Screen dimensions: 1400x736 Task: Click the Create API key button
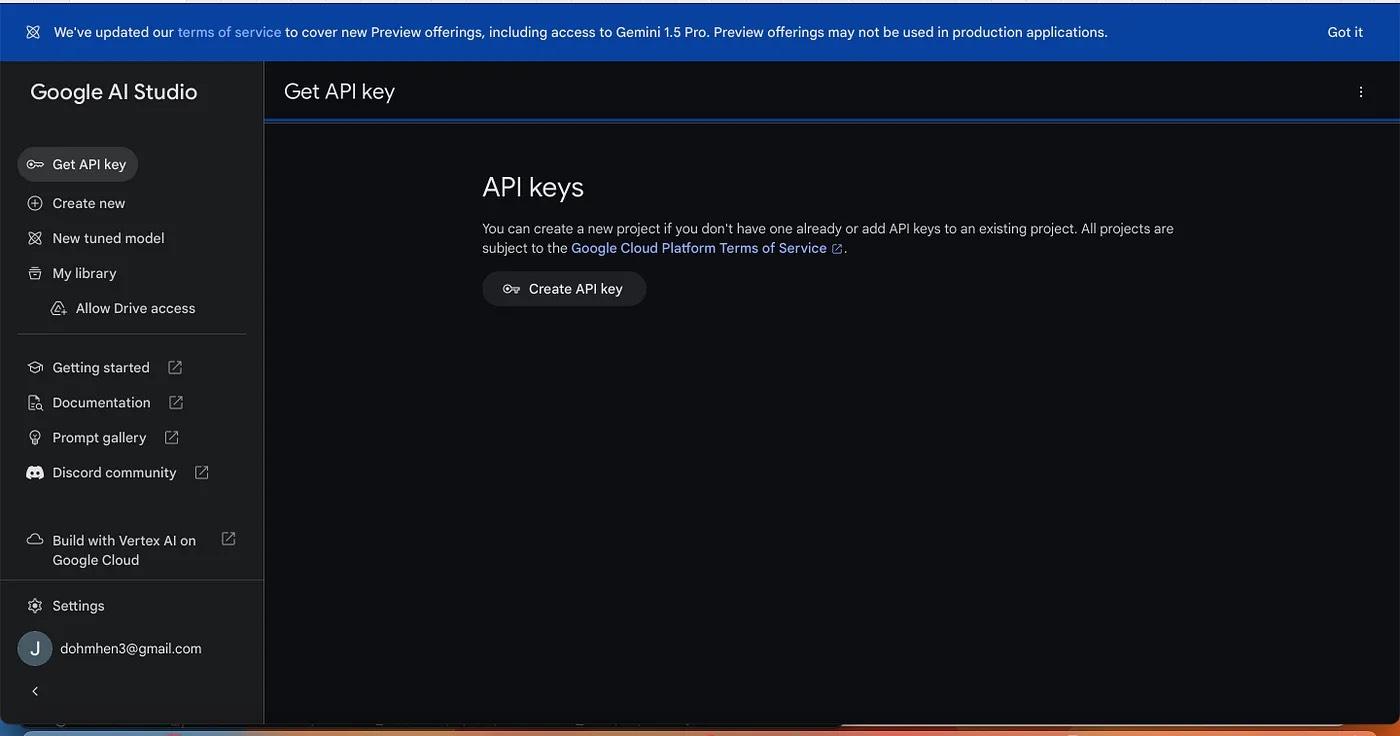point(564,289)
